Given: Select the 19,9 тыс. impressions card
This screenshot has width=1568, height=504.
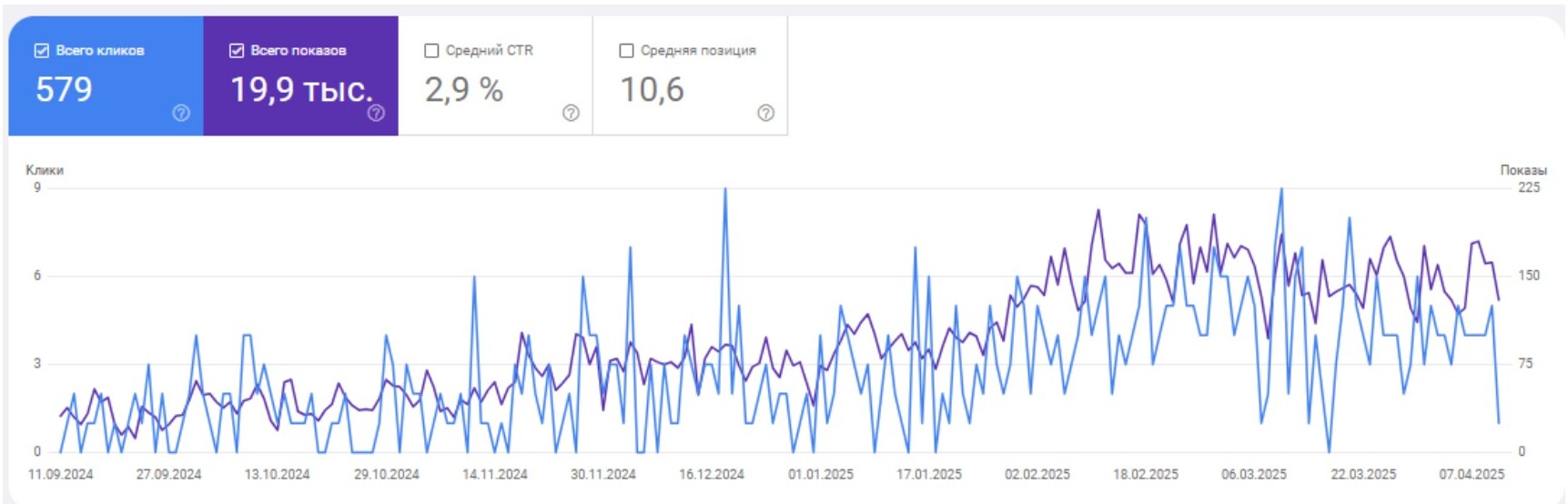Looking at the screenshot, I should [300, 76].
